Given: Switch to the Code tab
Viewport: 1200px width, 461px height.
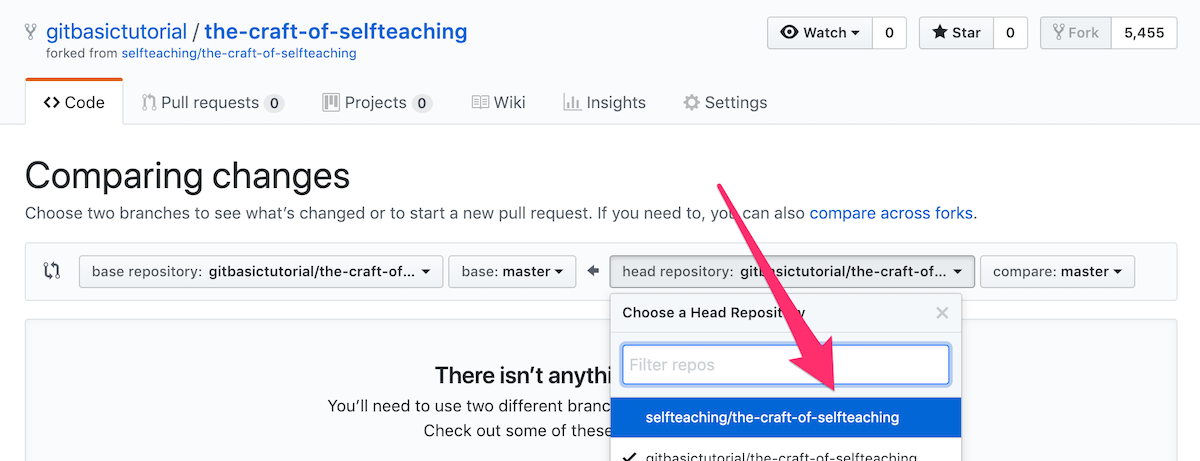Looking at the screenshot, I should coord(74,102).
